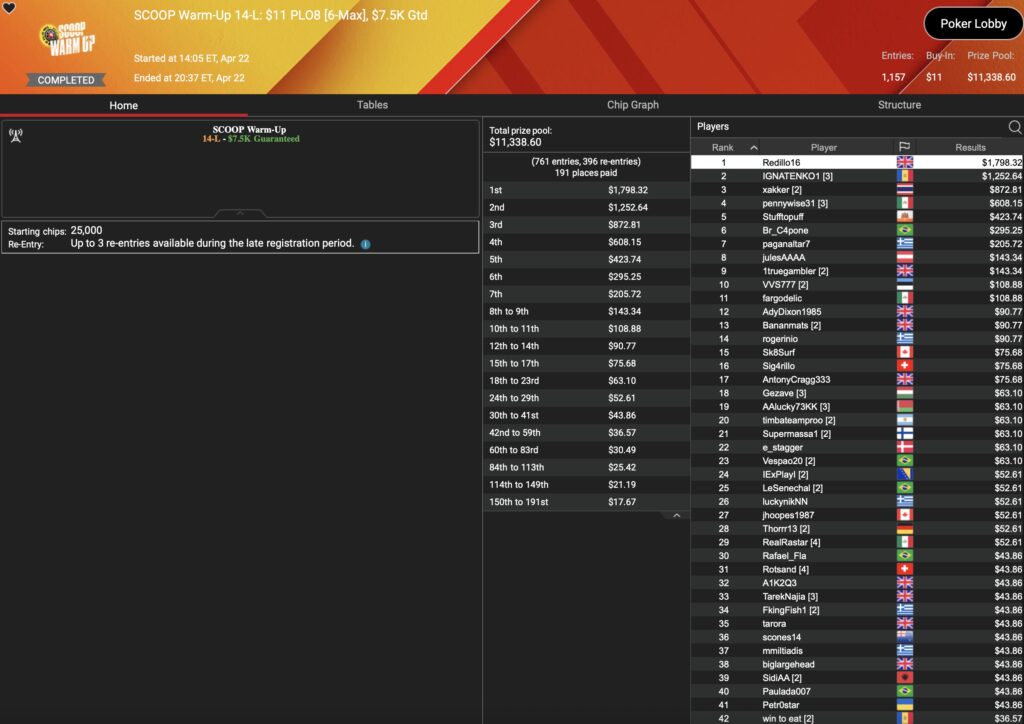The width and height of the screenshot is (1024, 724).
Task: Select player FkingFish1 in the list
Action: (857, 610)
